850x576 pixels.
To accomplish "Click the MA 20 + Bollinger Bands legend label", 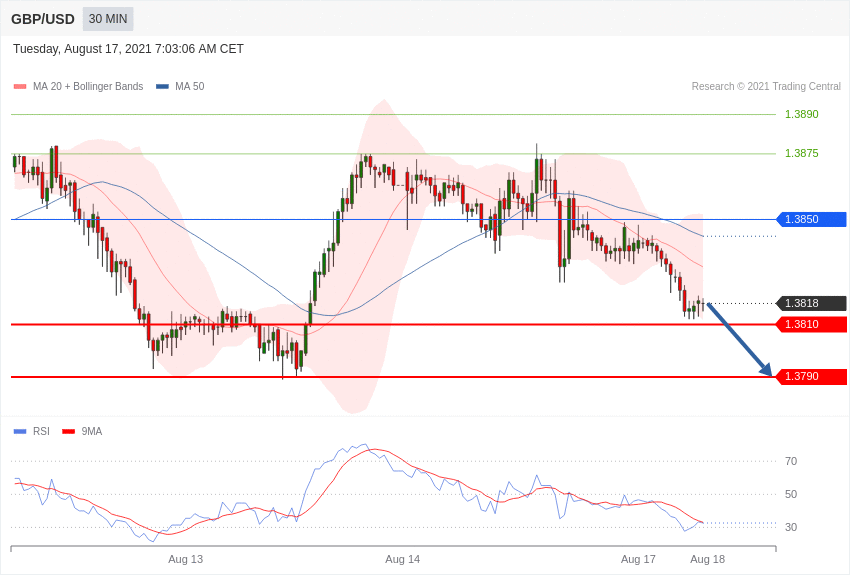I will (88, 86).
